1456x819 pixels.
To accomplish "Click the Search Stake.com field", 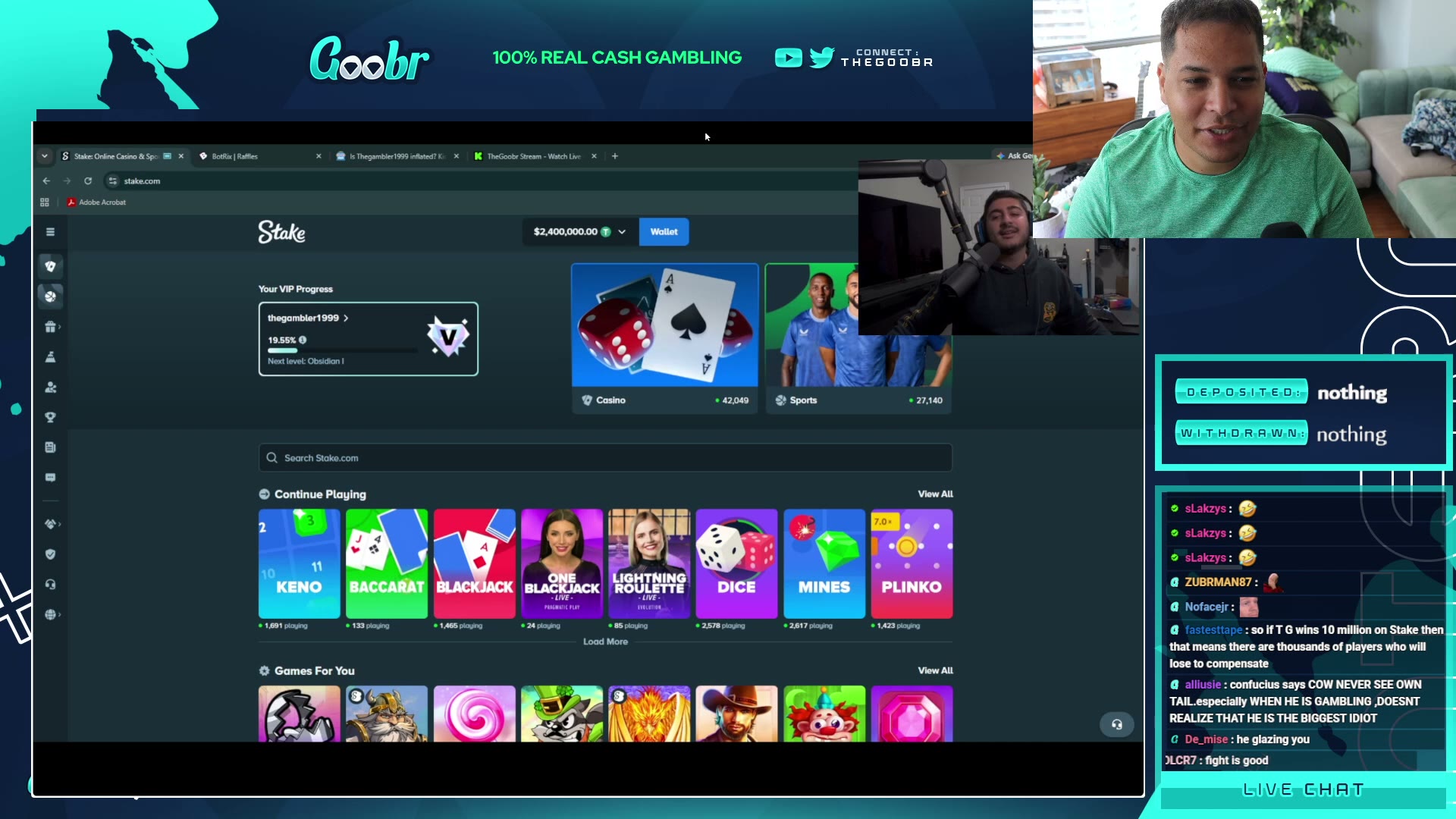I will (x=605, y=458).
